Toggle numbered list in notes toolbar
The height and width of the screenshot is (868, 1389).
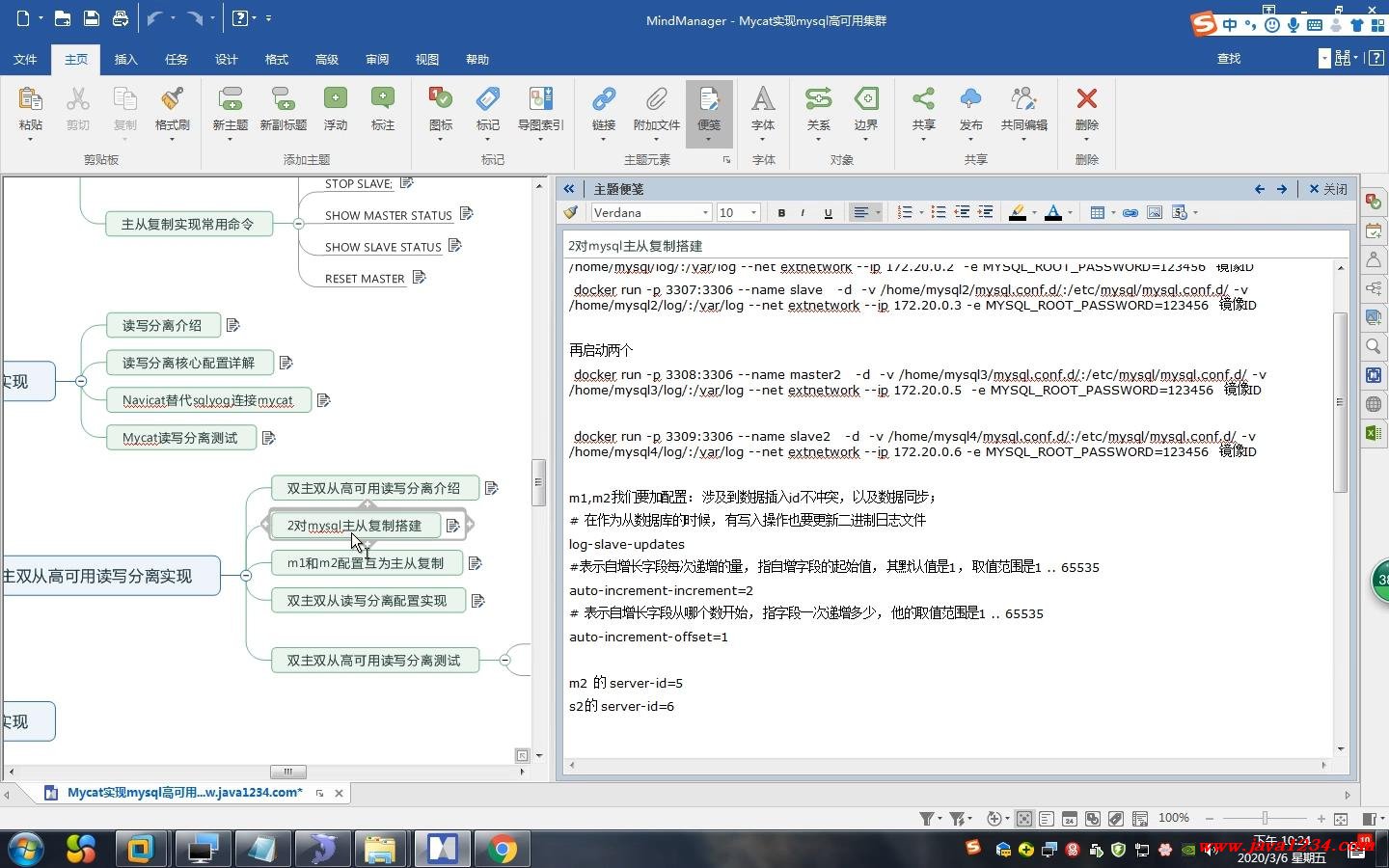(905, 212)
